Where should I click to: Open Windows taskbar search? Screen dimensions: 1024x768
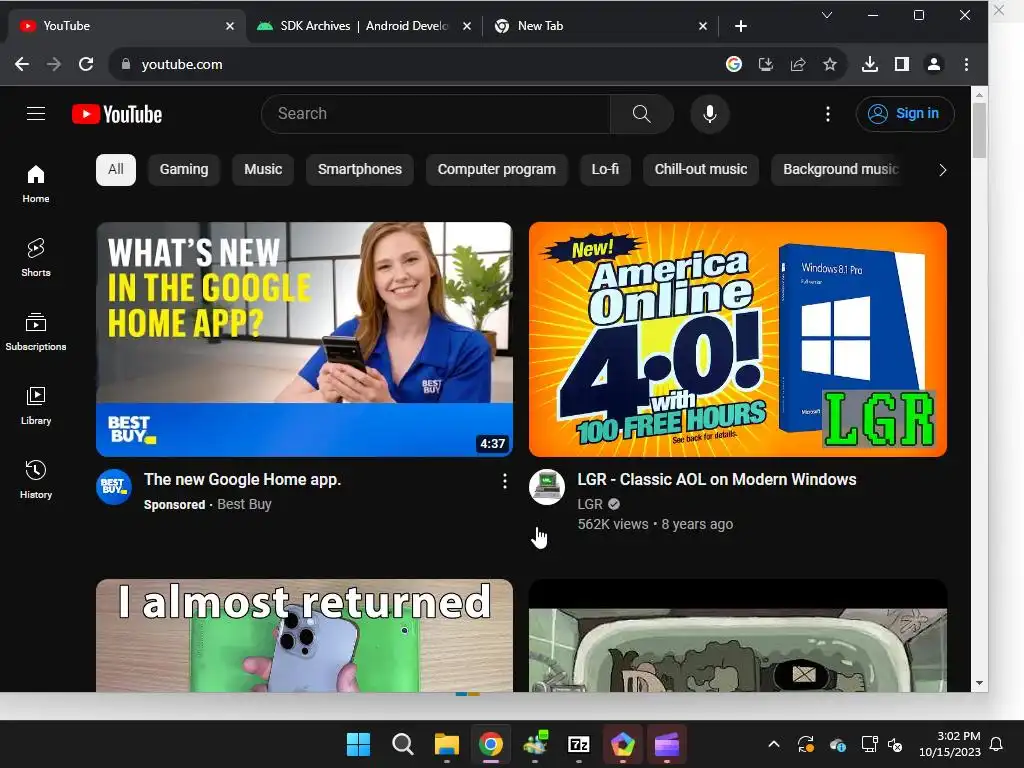coord(402,744)
